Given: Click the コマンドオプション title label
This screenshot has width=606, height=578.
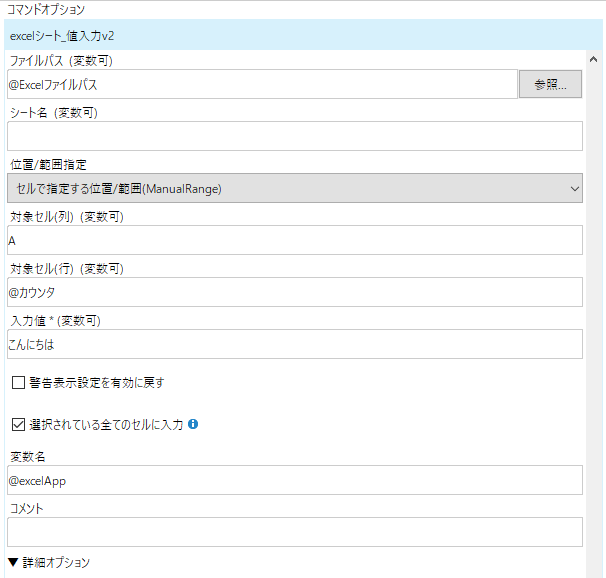Looking at the screenshot, I should [46, 10].
